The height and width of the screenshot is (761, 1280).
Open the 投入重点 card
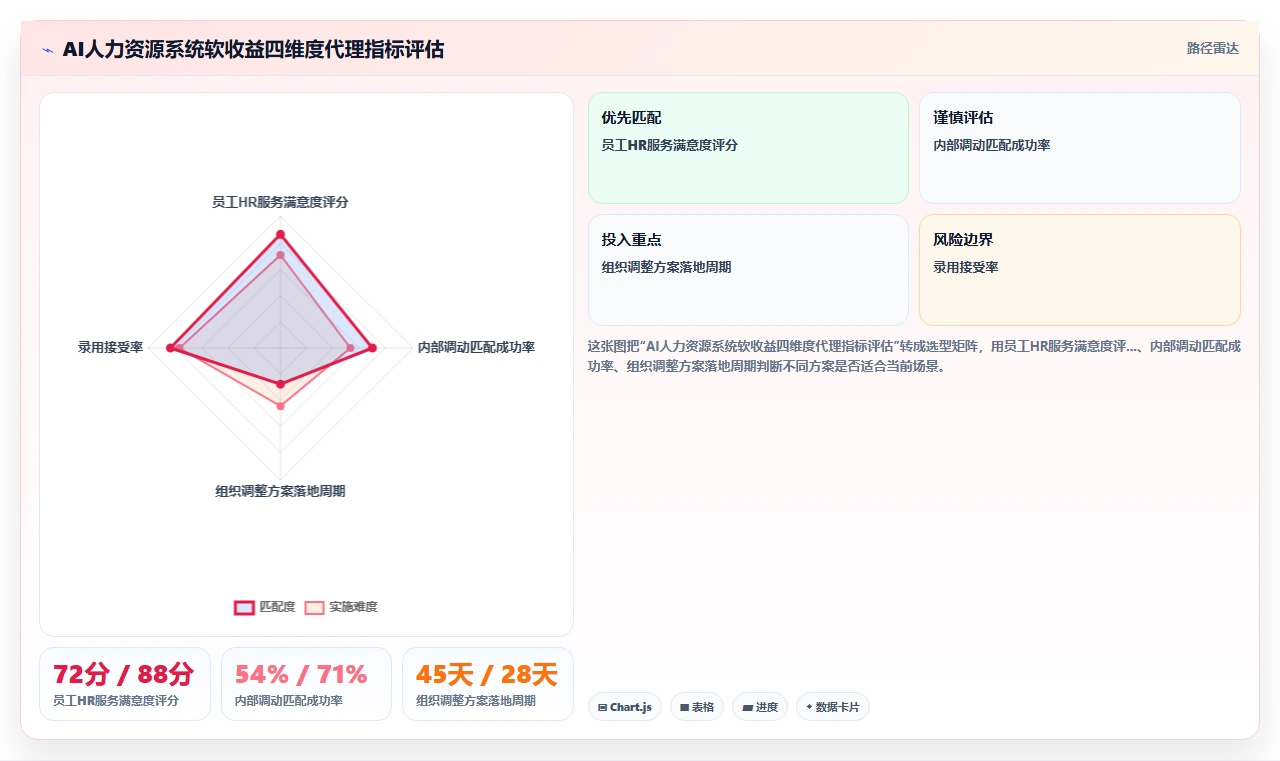point(748,270)
